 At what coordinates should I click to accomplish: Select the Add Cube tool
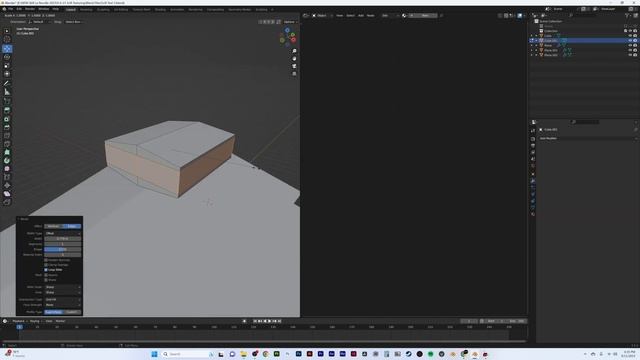coord(7,101)
